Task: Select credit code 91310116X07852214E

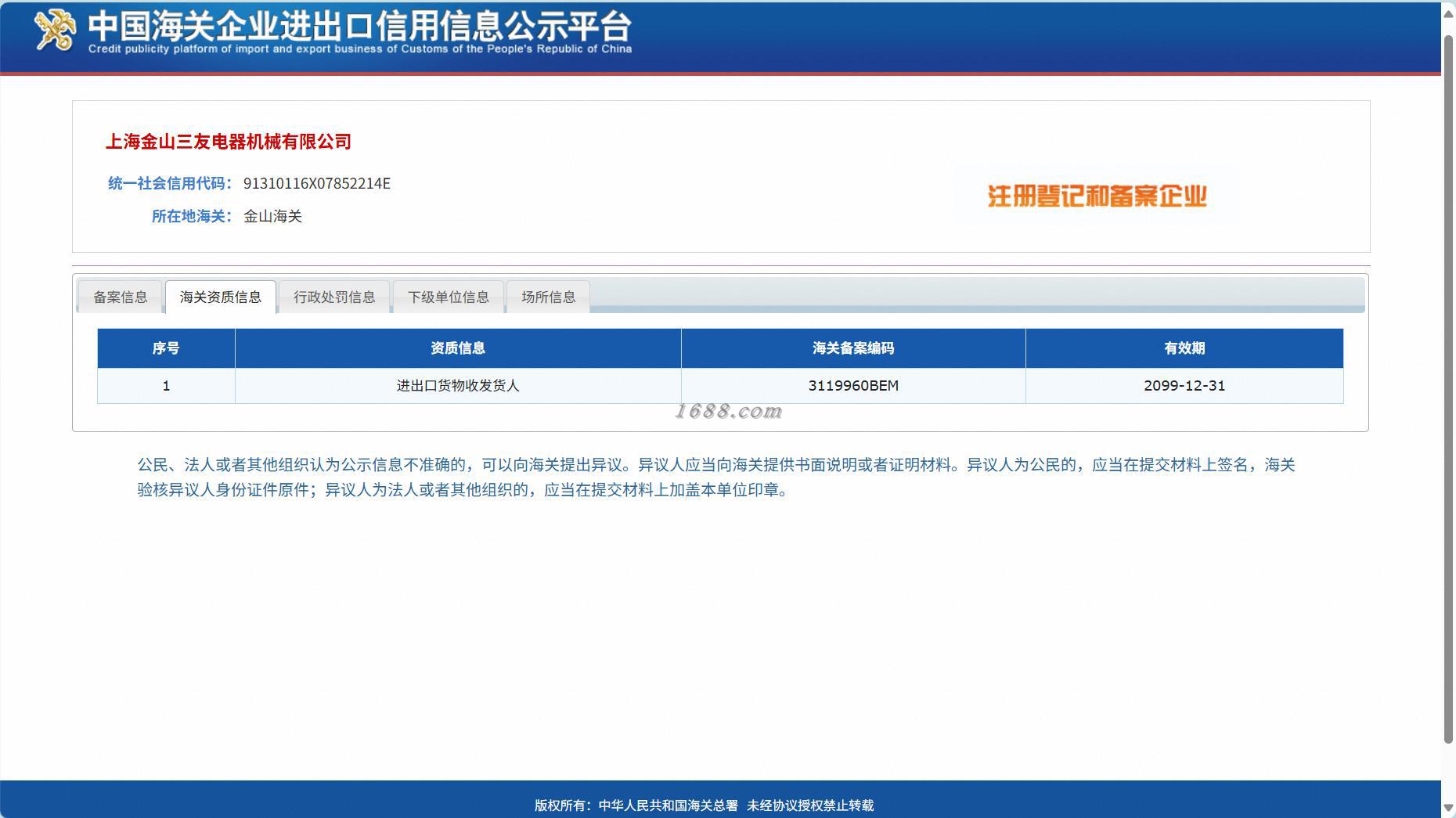Action: coord(317,183)
